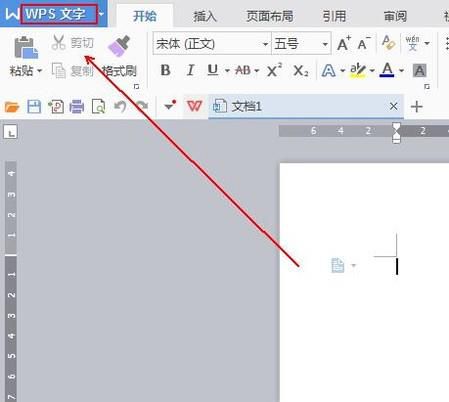Click the decrease font size A- icon
449x402 pixels.
click(364, 43)
